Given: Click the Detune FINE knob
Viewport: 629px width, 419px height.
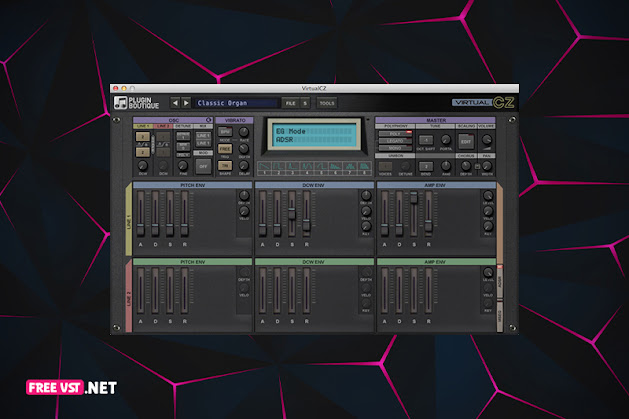Looking at the screenshot, I should pos(183,166).
